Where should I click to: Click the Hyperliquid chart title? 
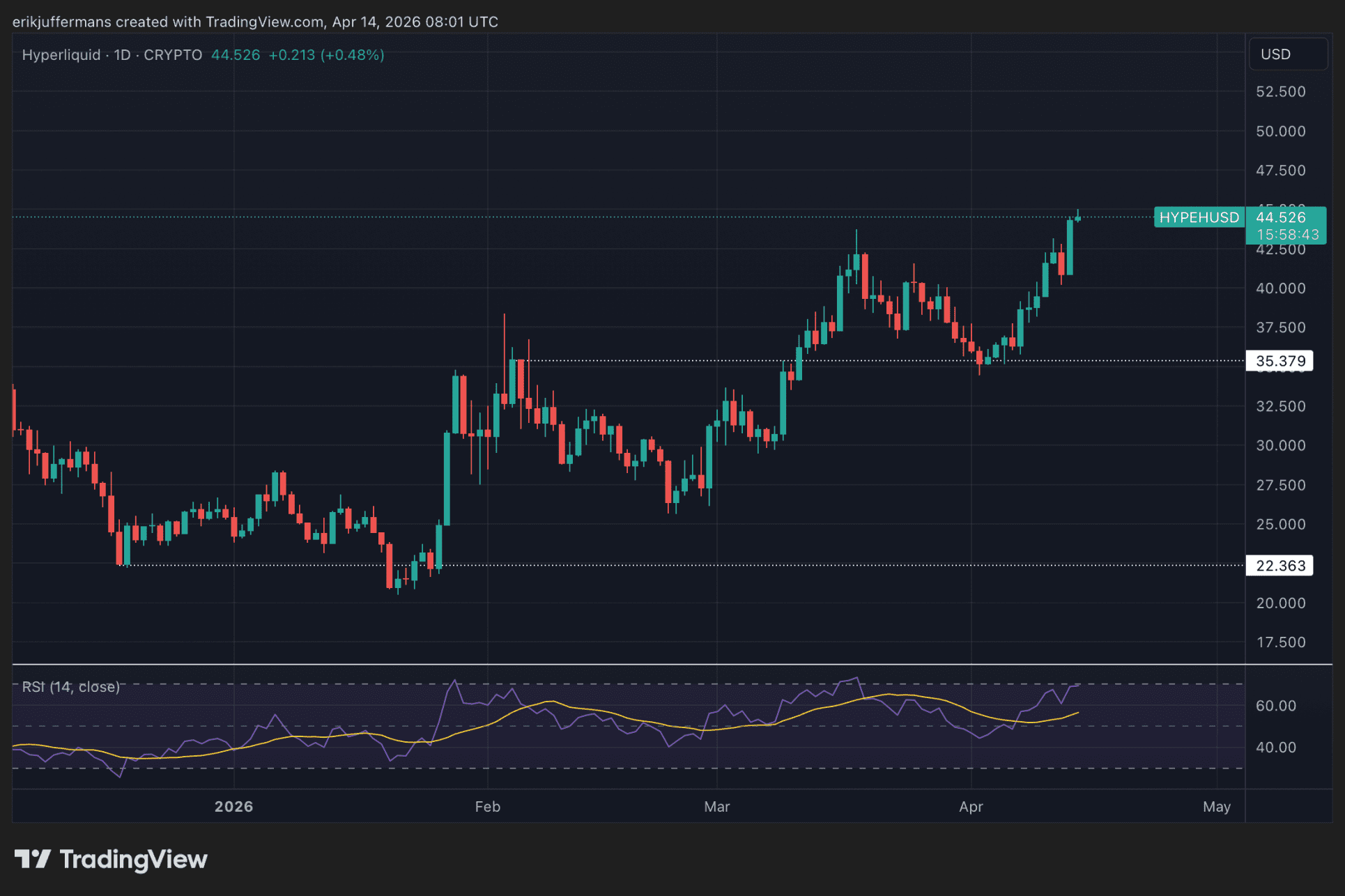[61, 55]
